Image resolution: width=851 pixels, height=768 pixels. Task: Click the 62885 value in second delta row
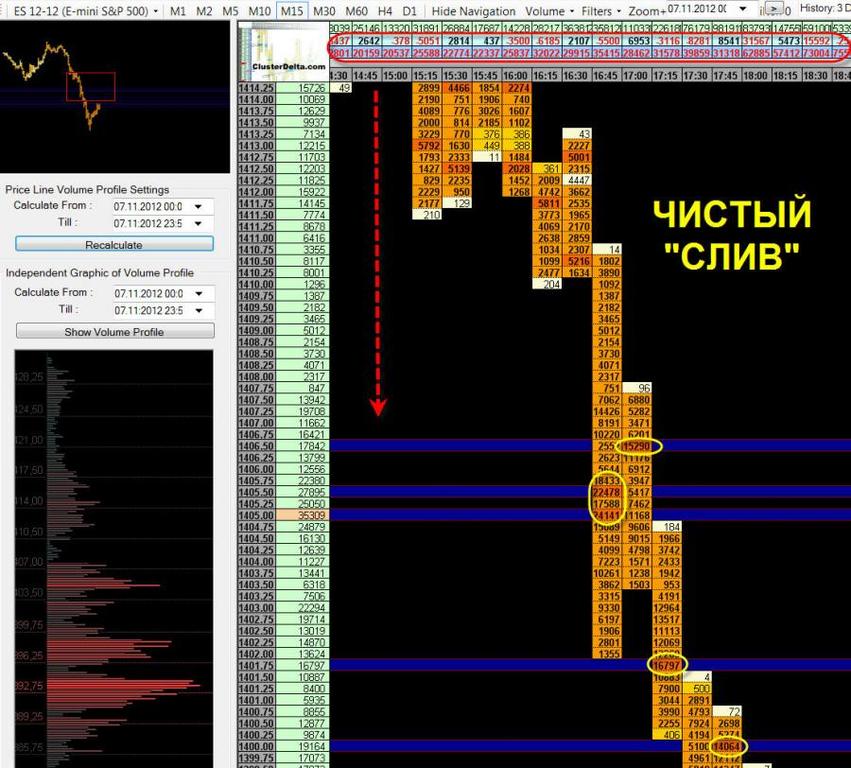pos(756,53)
